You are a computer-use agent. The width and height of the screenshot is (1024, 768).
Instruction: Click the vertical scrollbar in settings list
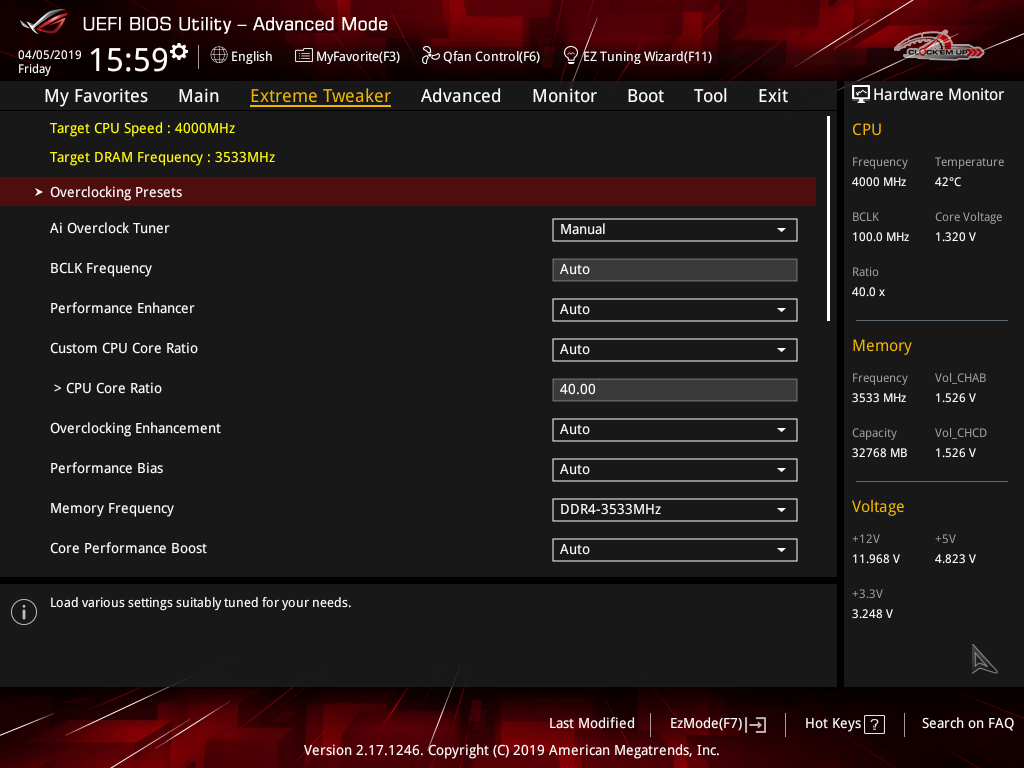coord(828,218)
